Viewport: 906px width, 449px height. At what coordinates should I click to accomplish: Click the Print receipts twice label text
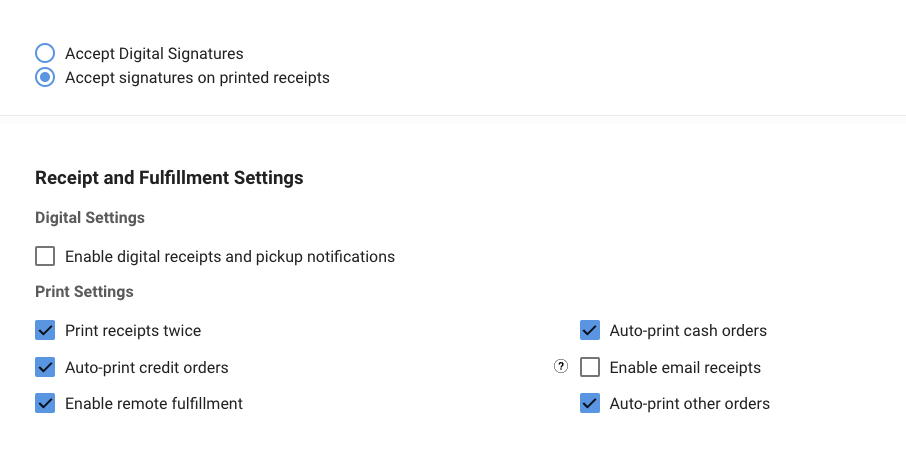[133, 331]
